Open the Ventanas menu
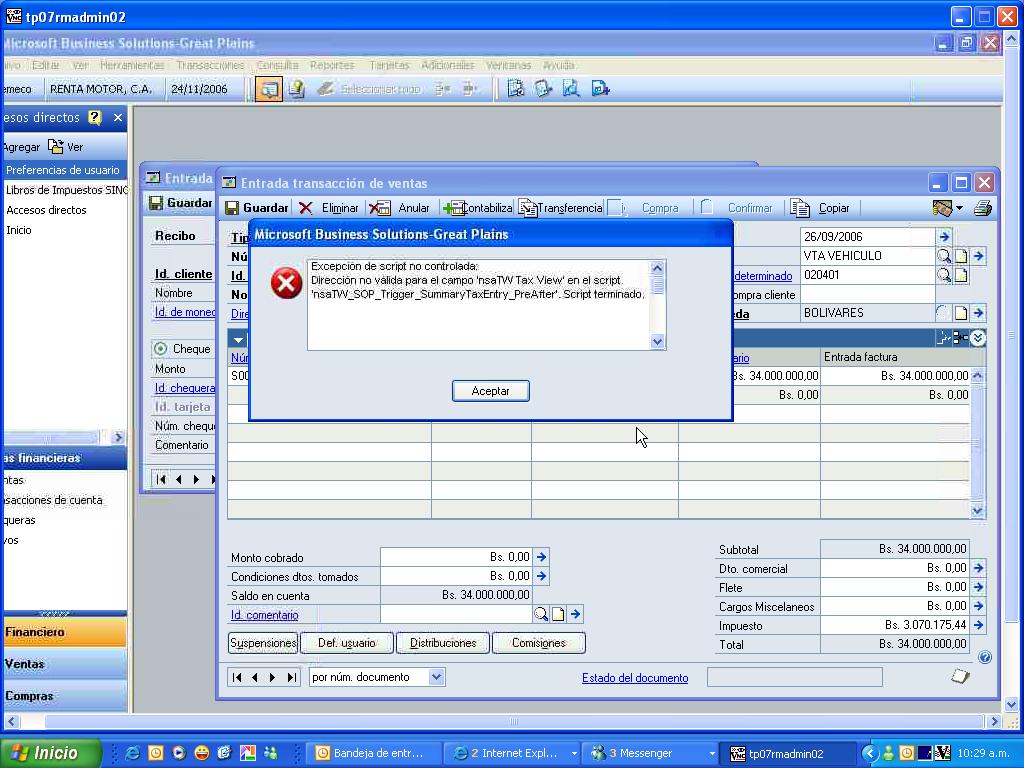This screenshot has height=768, width=1024. (x=508, y=65)
